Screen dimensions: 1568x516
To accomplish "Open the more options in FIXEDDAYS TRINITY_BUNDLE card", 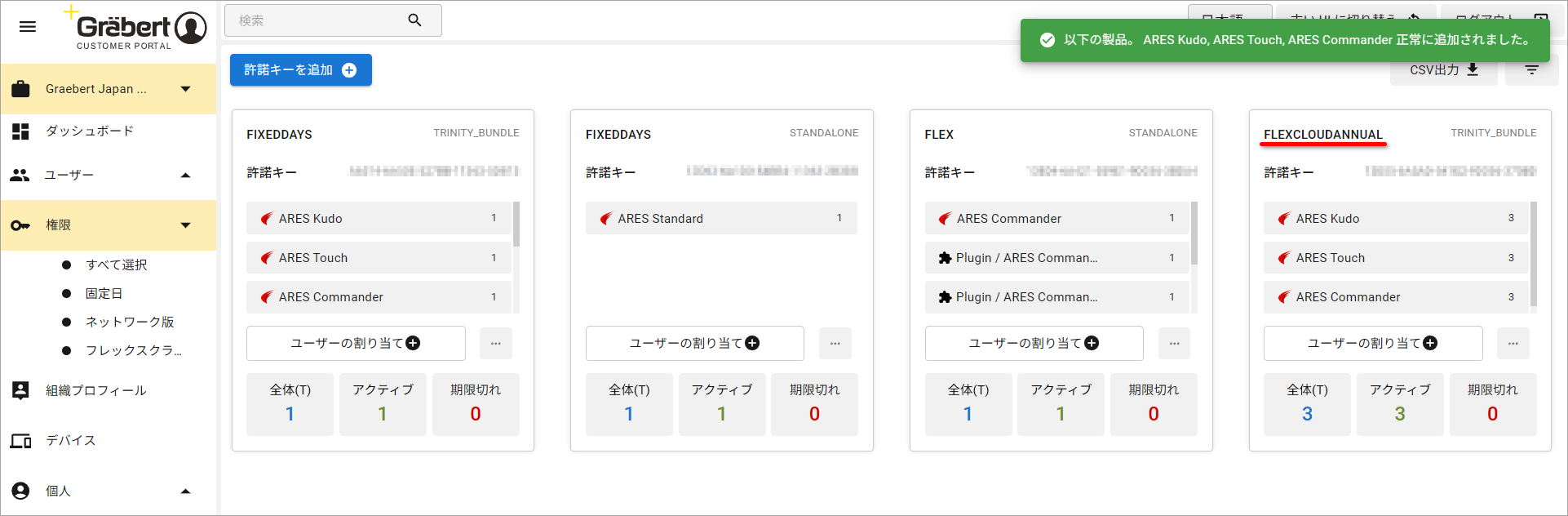I will 496,344.
